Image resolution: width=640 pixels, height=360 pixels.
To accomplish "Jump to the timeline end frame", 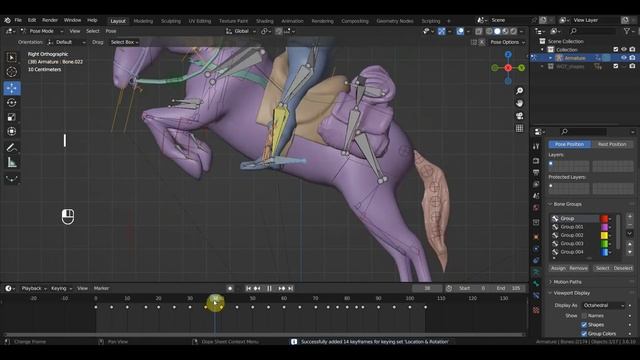I will (x=291, y=288).
